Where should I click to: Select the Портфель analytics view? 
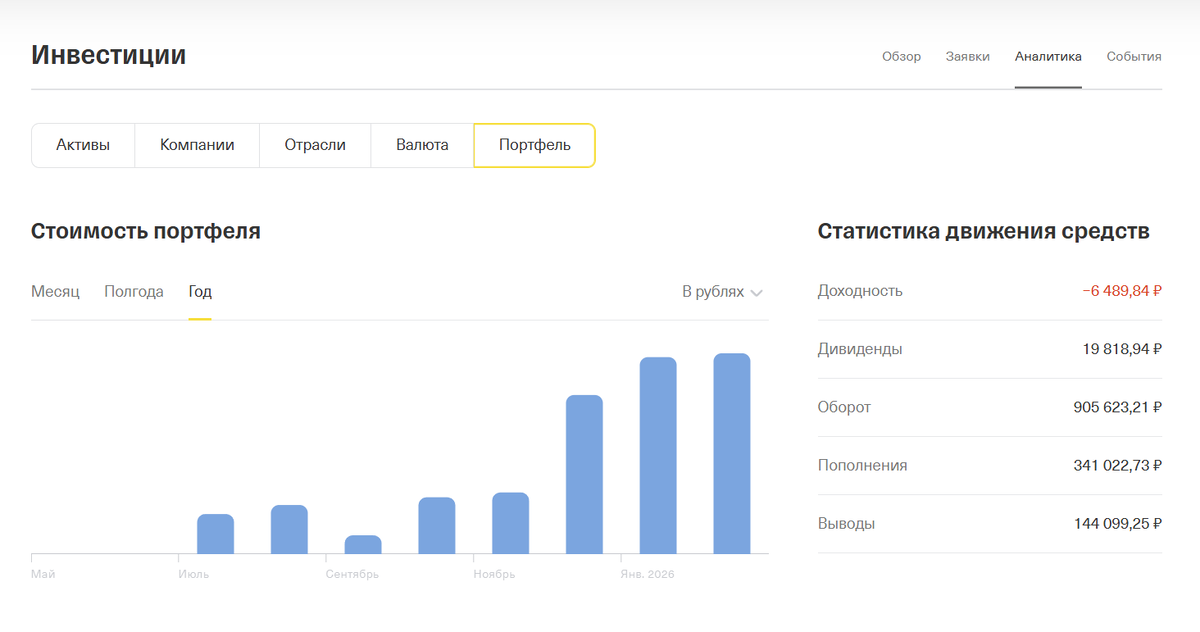tap(535, 145)
